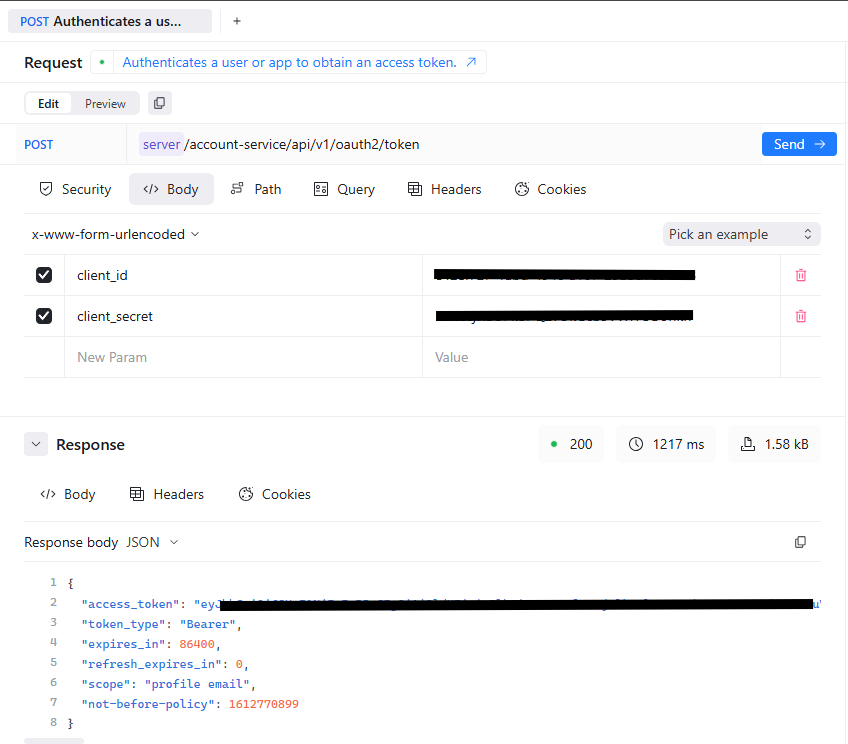Open the Security request tab
Screen dimensions: 848x744
point(75,189)
